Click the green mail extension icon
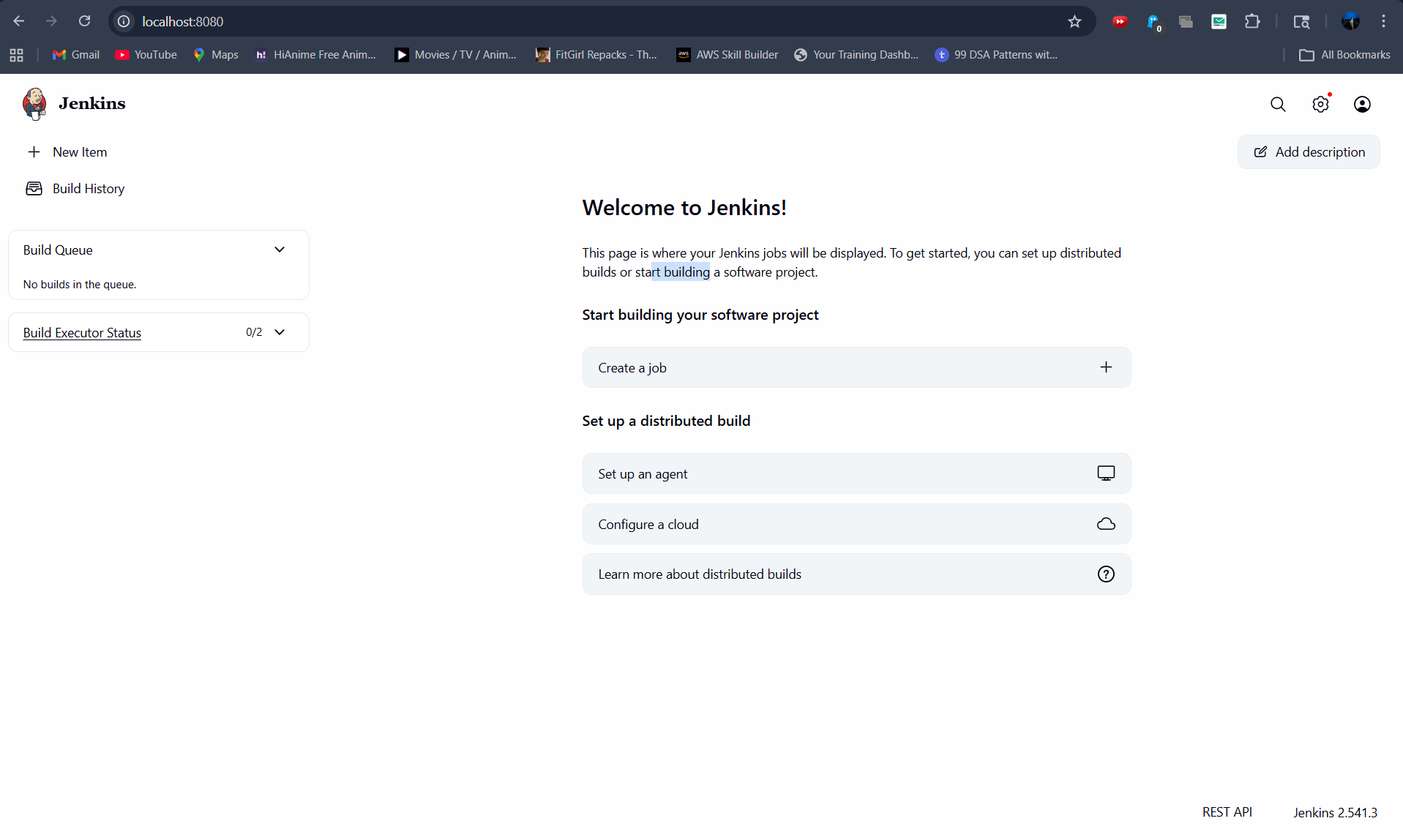The height and width of the screenshot is (840, 1403). 1219,21
